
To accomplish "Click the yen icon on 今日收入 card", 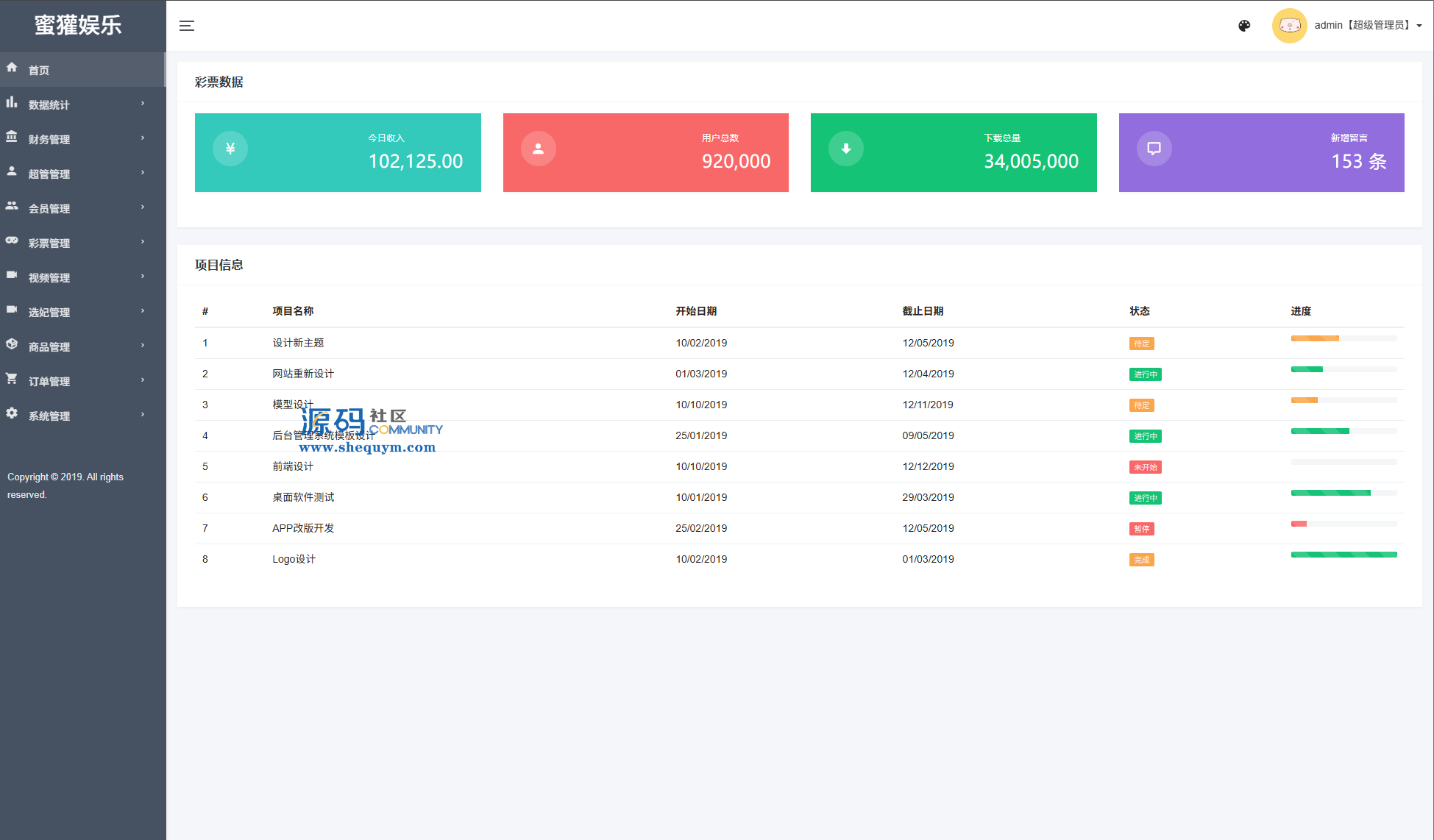I will [x=230, y=149].
